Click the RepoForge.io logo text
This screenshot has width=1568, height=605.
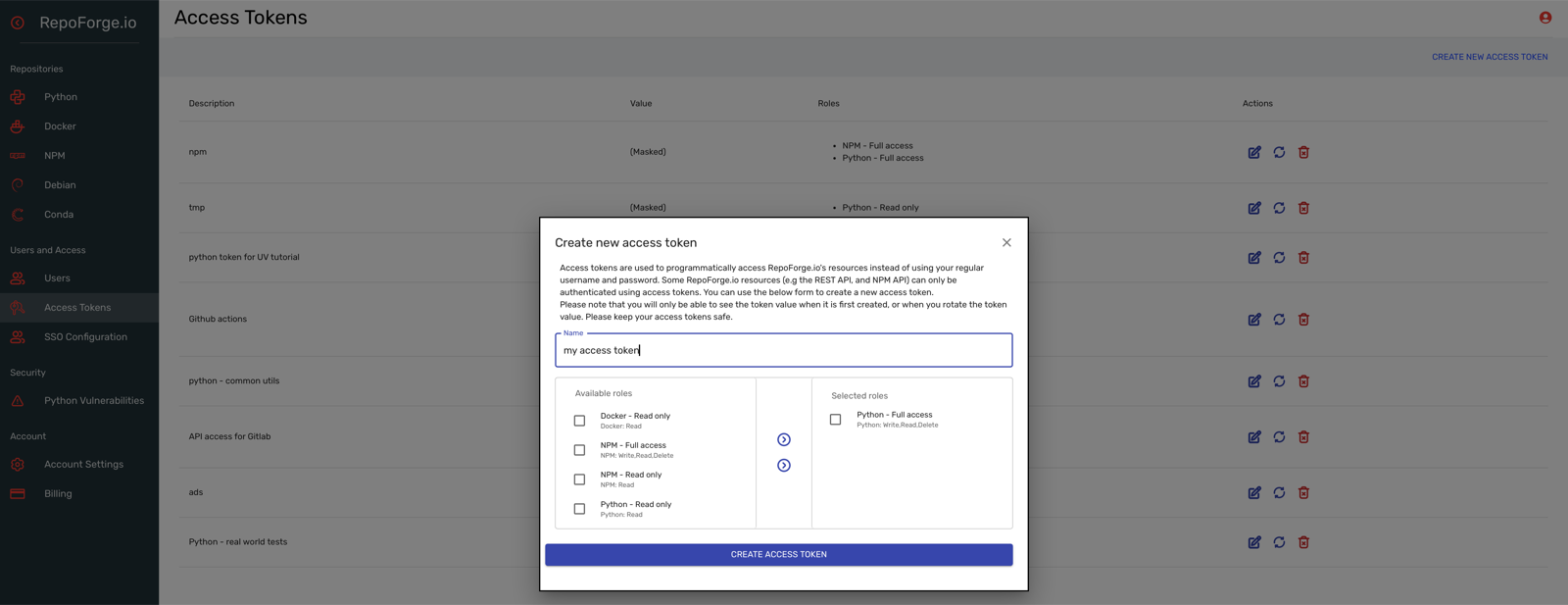pyautogui.click(x=88, y=23)
